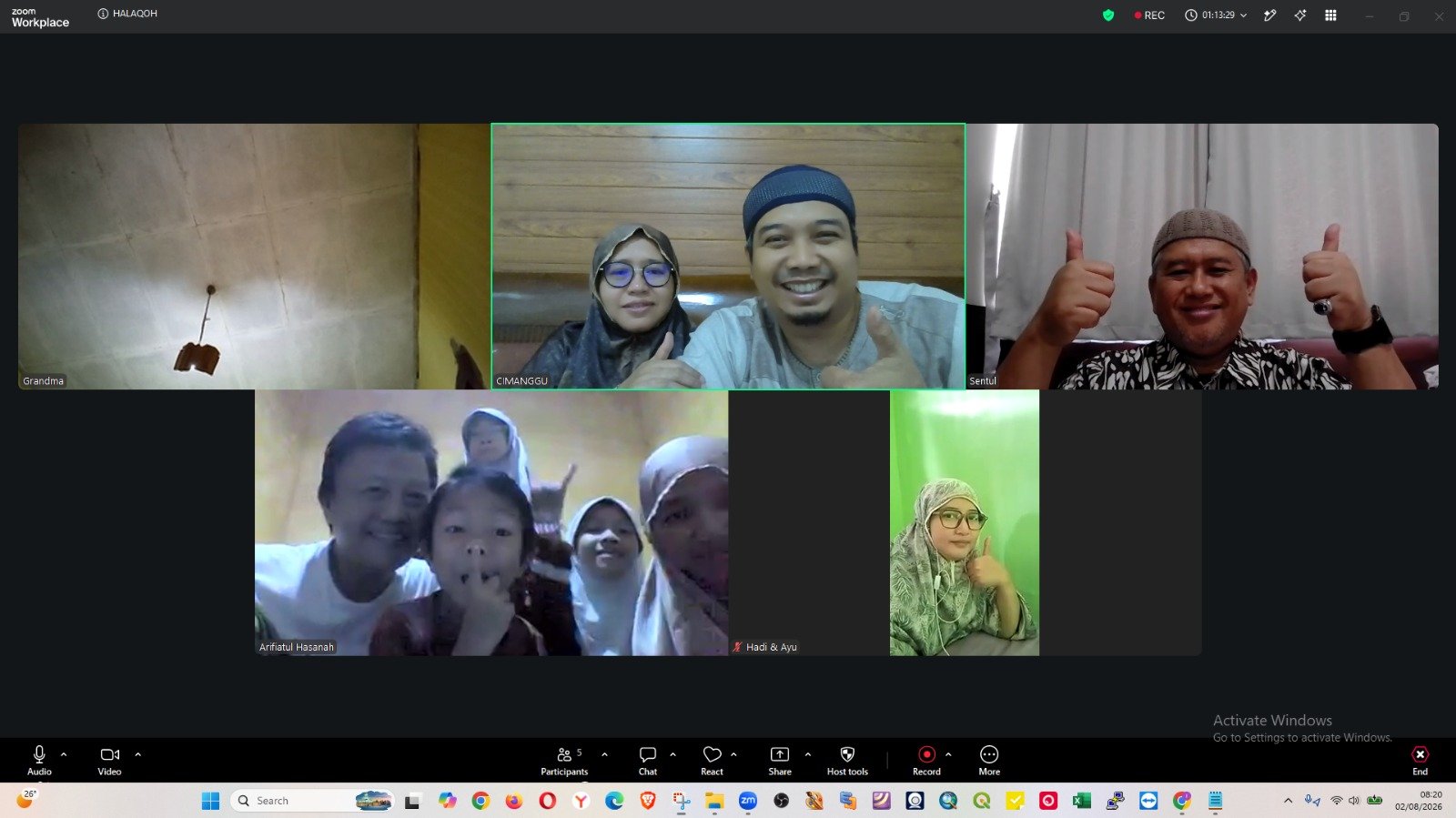Open the Chat panel

[648, 761]
